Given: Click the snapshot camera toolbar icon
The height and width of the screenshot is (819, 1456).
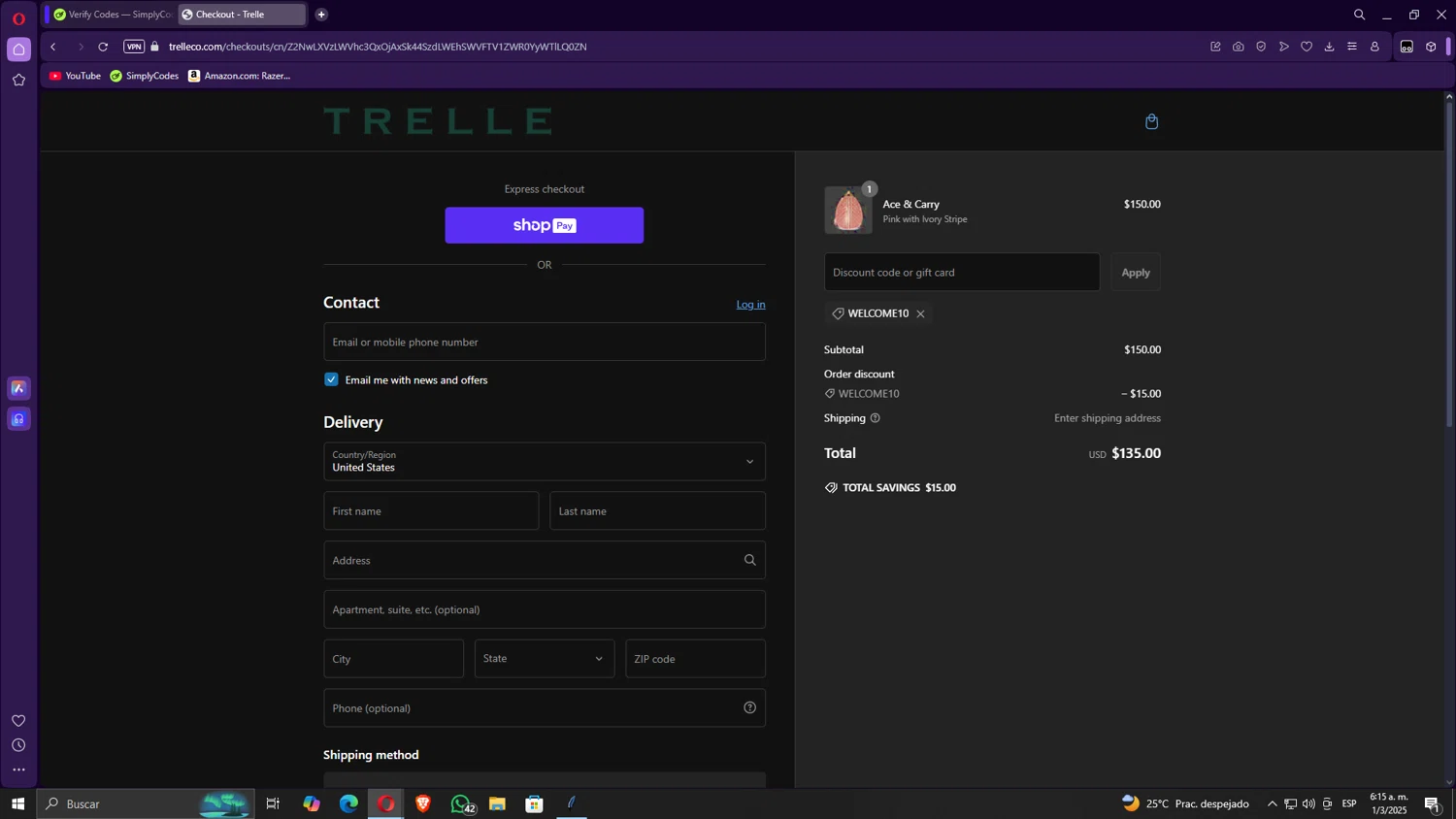Looking at the screenshot, I should 1239,47.
